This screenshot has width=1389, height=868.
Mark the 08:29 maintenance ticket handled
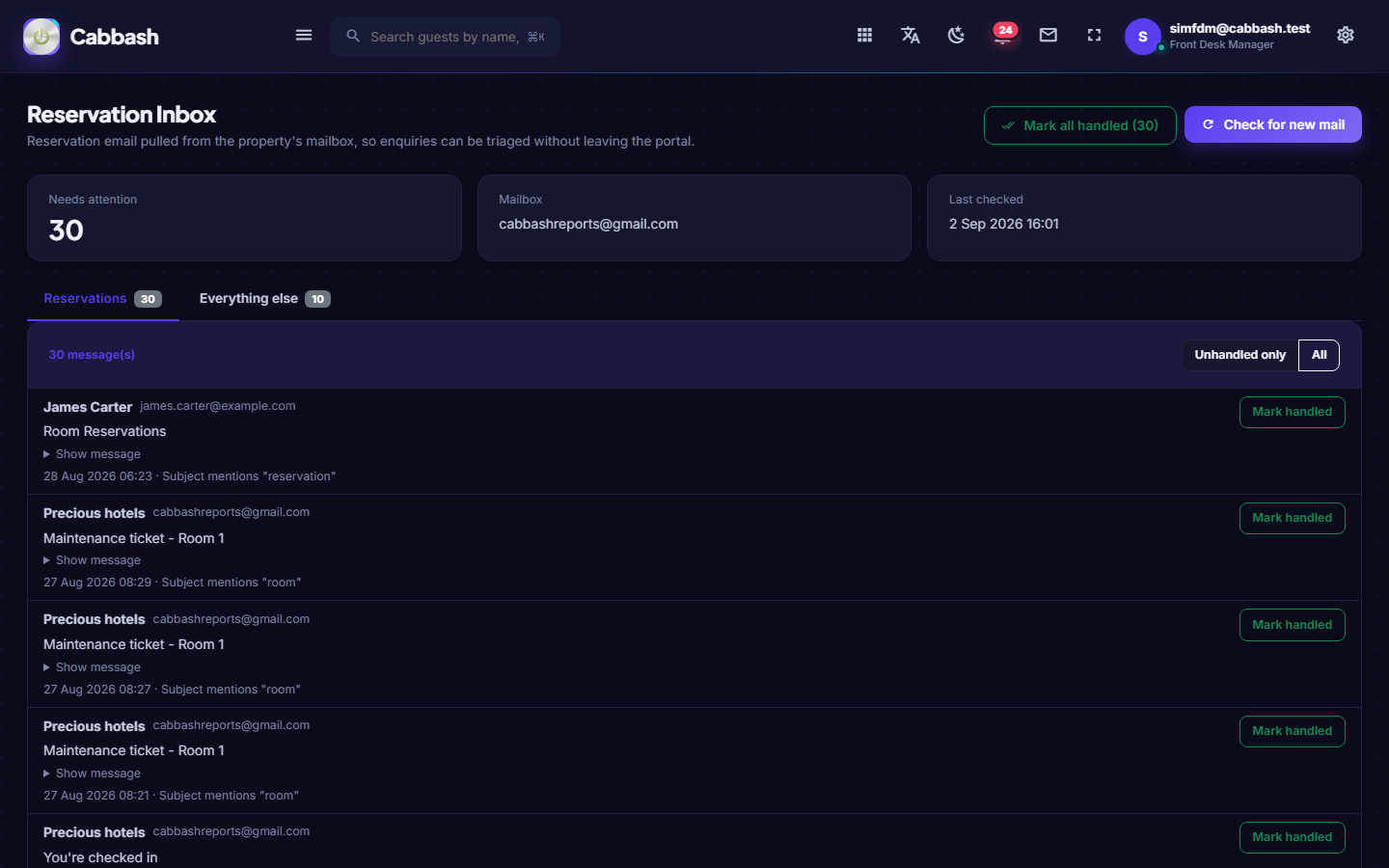tap(1292, 518)
